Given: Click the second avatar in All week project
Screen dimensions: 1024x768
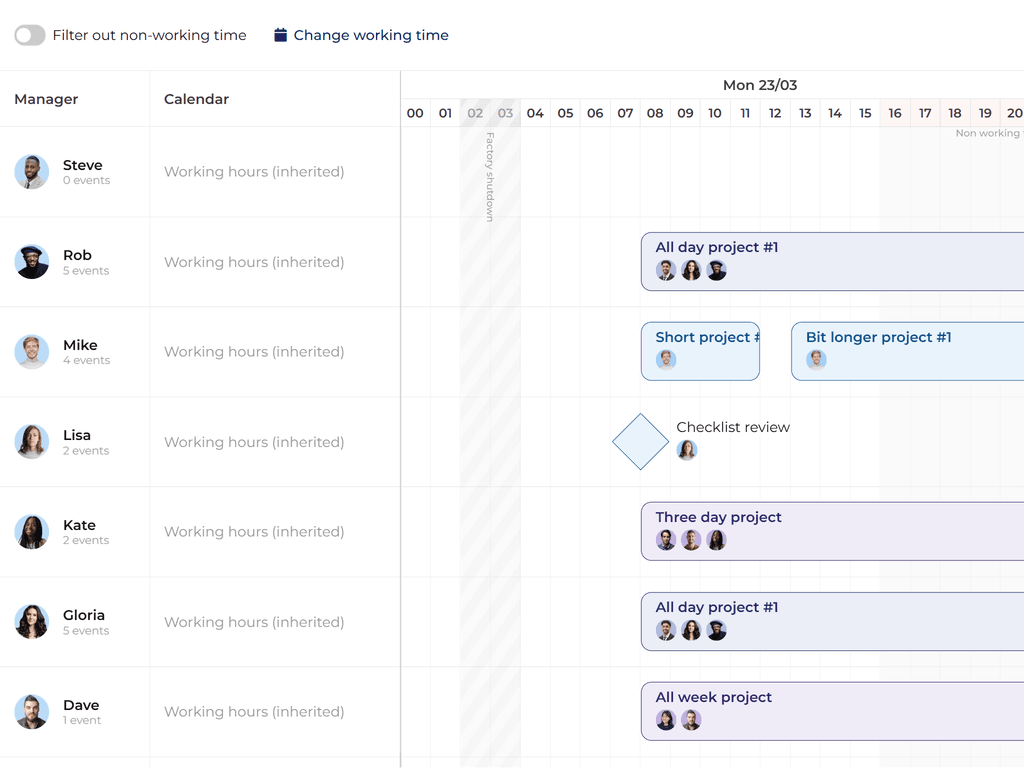Looking at the screenshot, I should [x=691, y=719].
